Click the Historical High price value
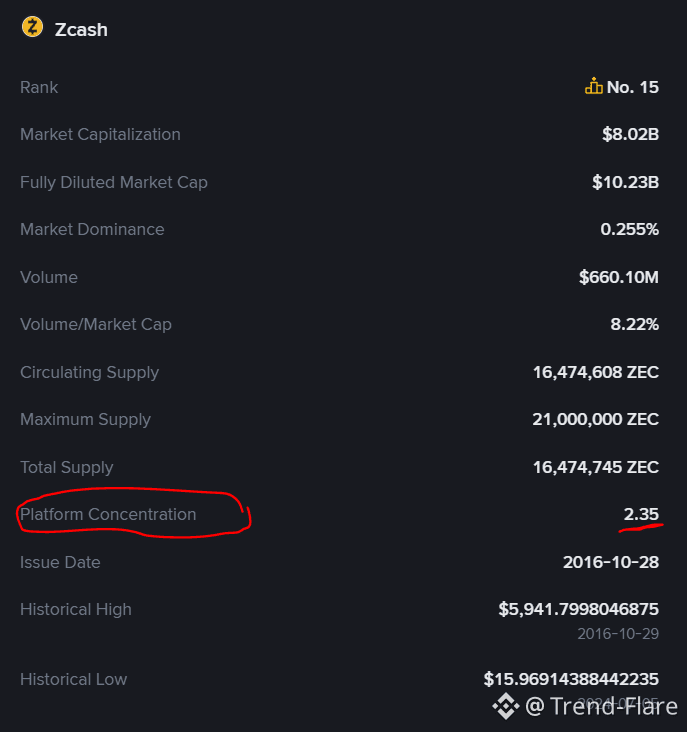Viewport: 687px width, 732px height. tap(578, 609)
